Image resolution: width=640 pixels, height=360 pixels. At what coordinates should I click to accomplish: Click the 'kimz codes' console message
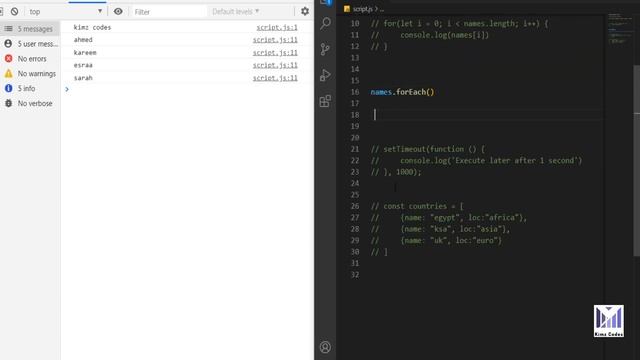click(x=92, y=27)
